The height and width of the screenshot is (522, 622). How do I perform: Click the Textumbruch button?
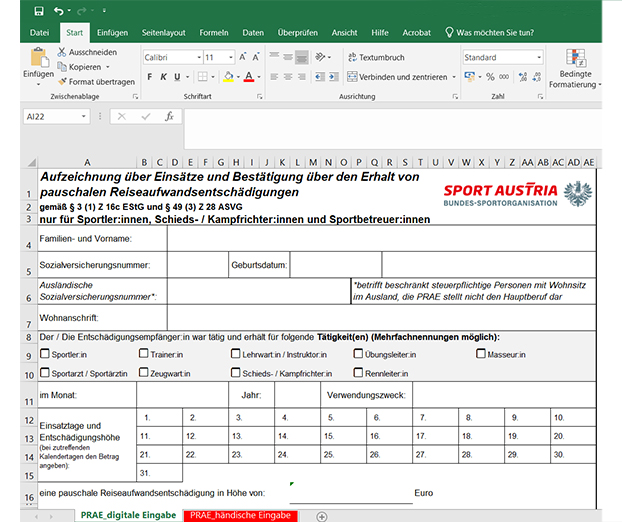pos(376,58)
